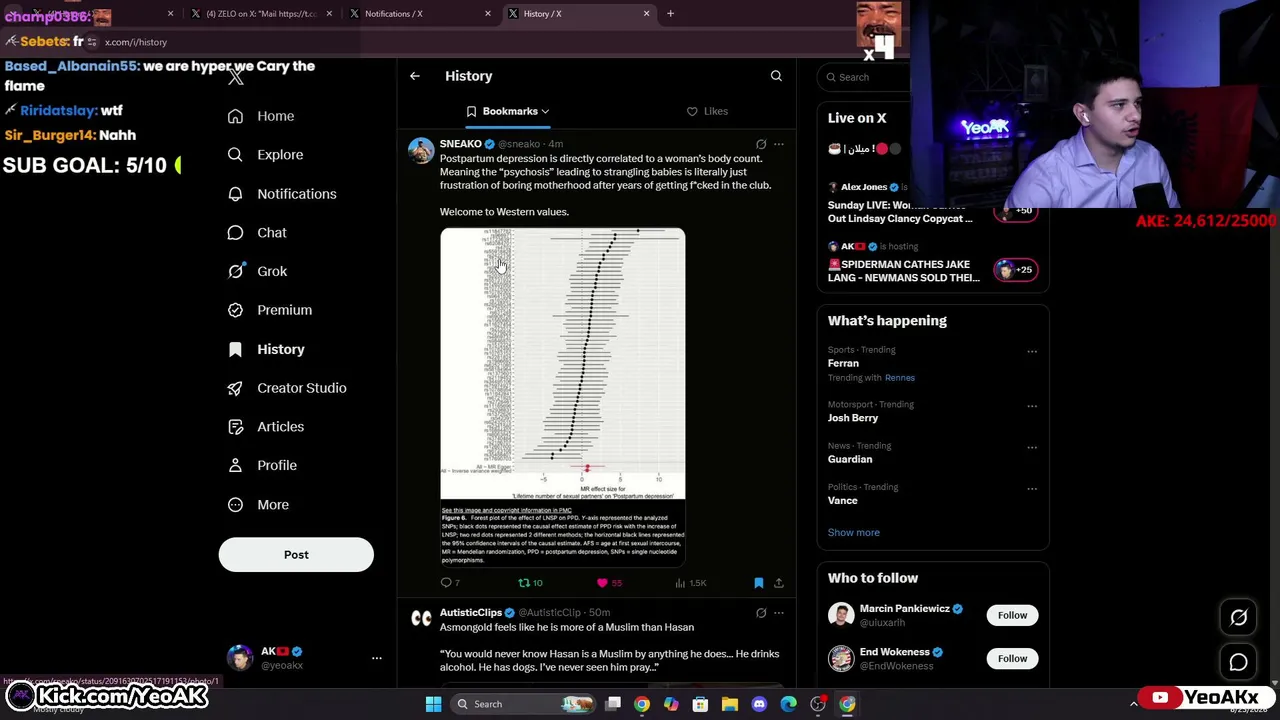Open options for Ferran trend
Image resolution: width=1280 pixels, height=720 pixels.
1032,351
